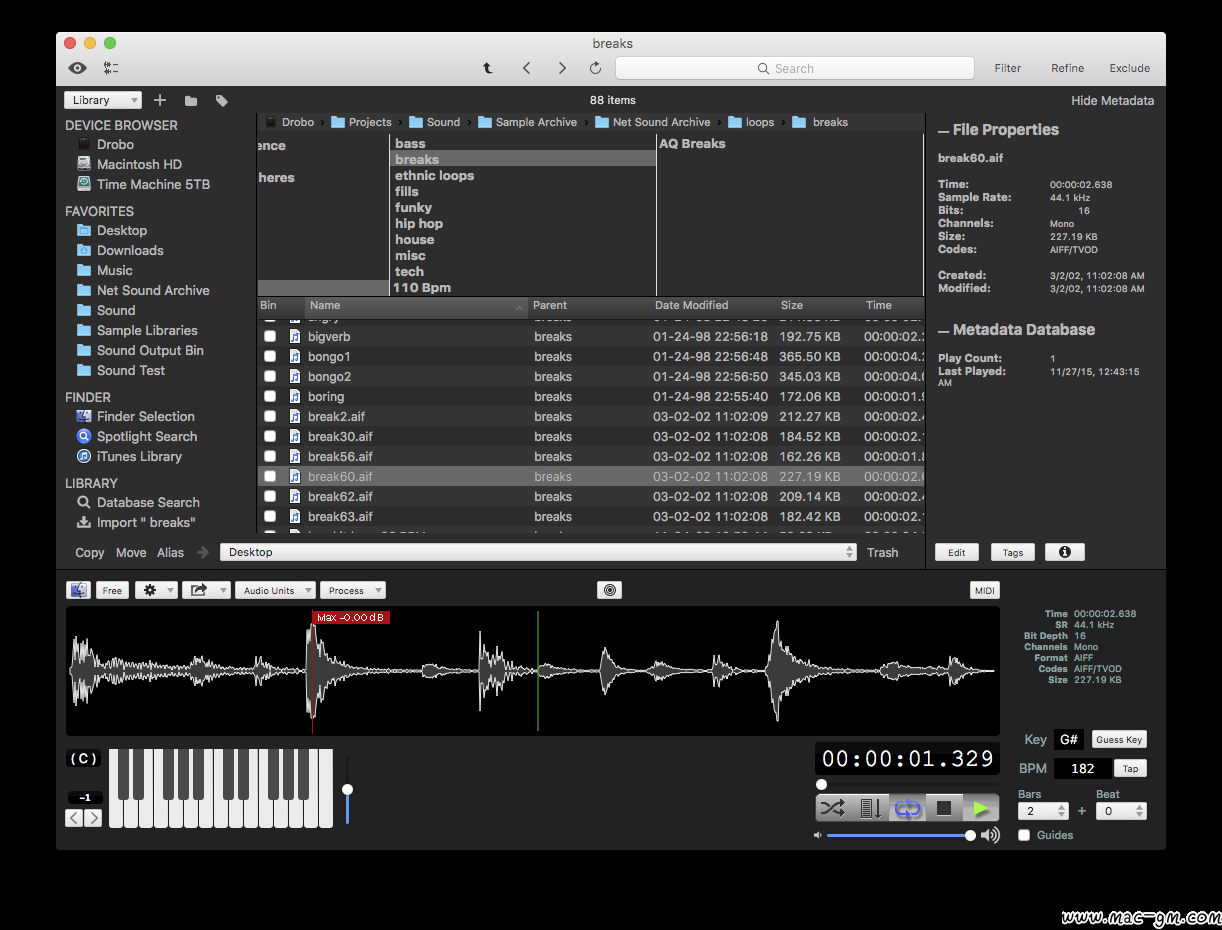1222x930 pixels.
Task: Toggle loop playback button
Action: [x=908, y=808]
